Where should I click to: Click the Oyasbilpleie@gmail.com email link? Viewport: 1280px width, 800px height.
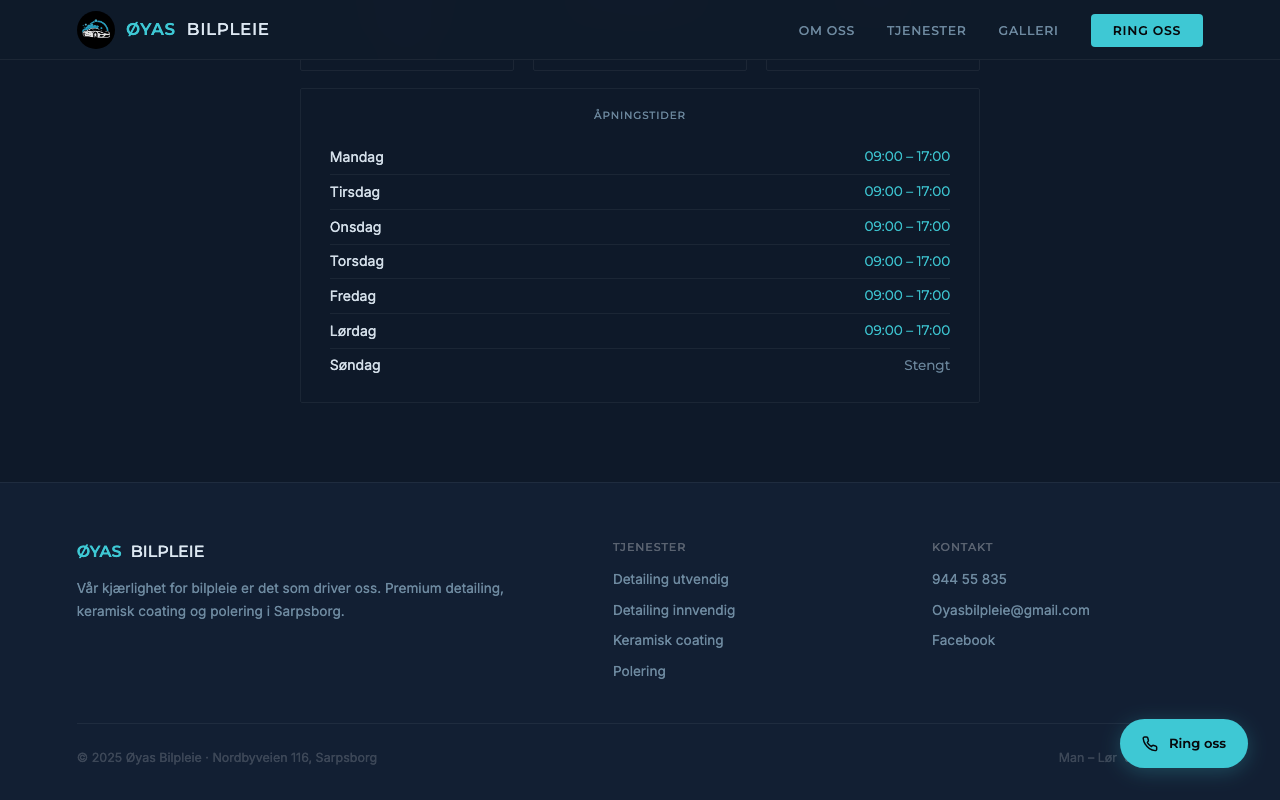pos(1010,610)
